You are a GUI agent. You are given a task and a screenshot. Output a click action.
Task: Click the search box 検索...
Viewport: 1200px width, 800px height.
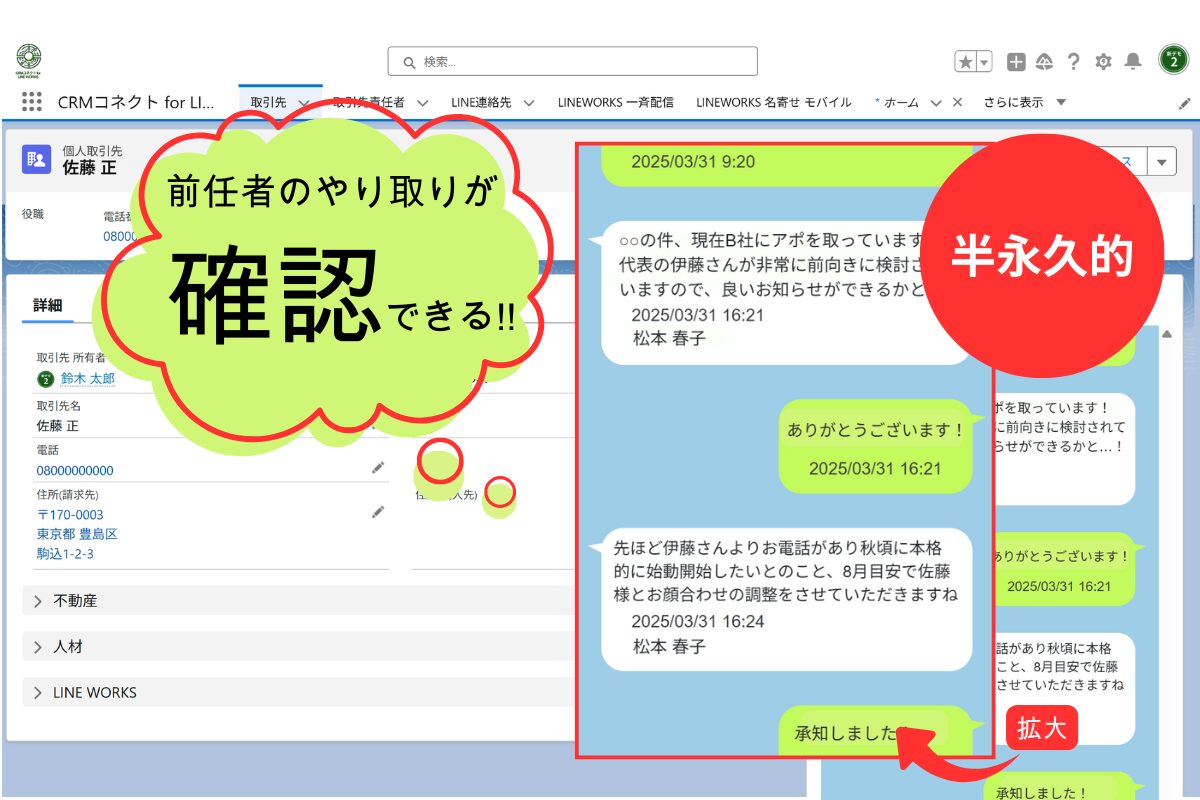(x=573, y=62)
